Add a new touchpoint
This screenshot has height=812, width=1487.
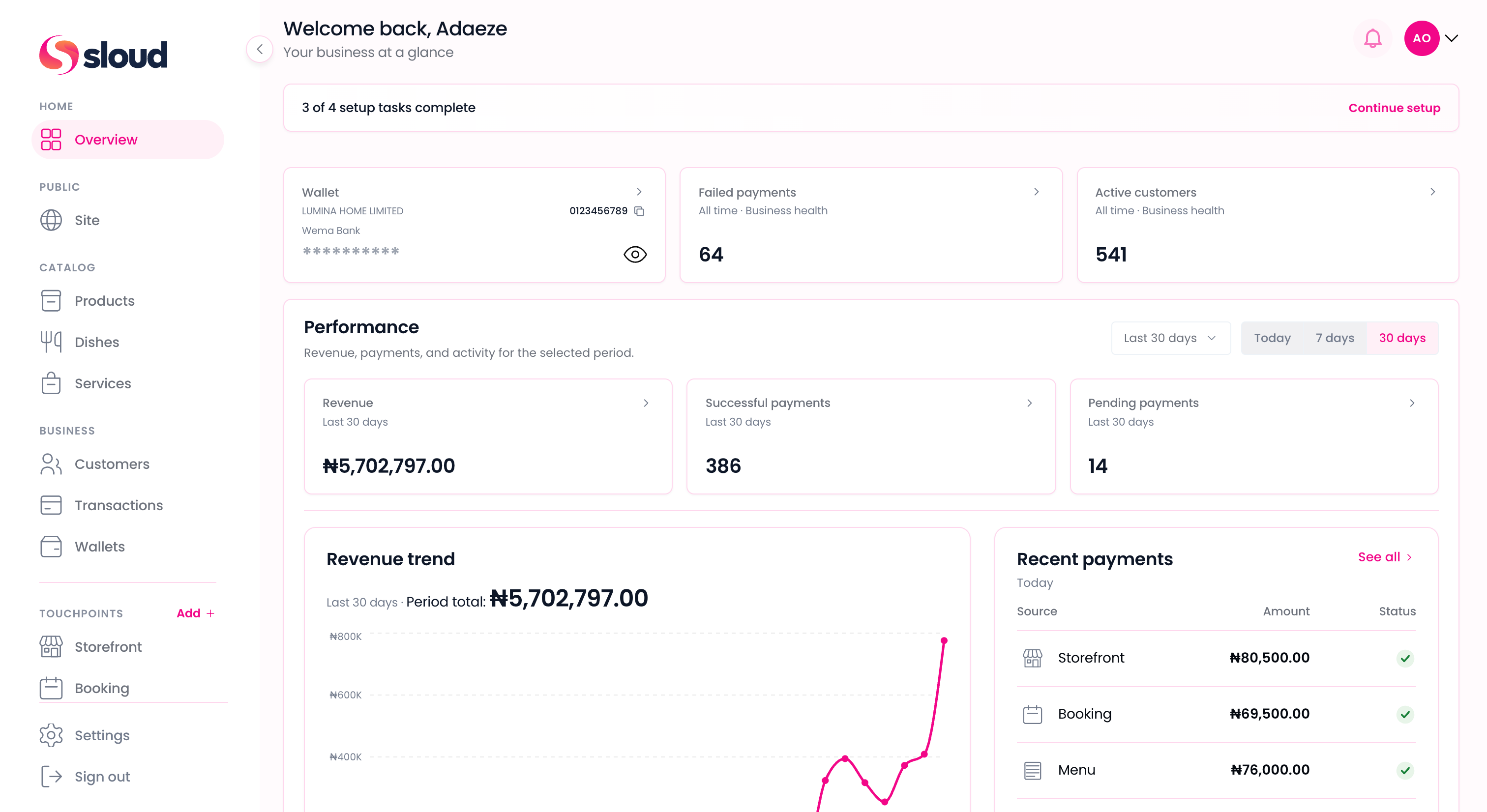[x=195, y=613]
